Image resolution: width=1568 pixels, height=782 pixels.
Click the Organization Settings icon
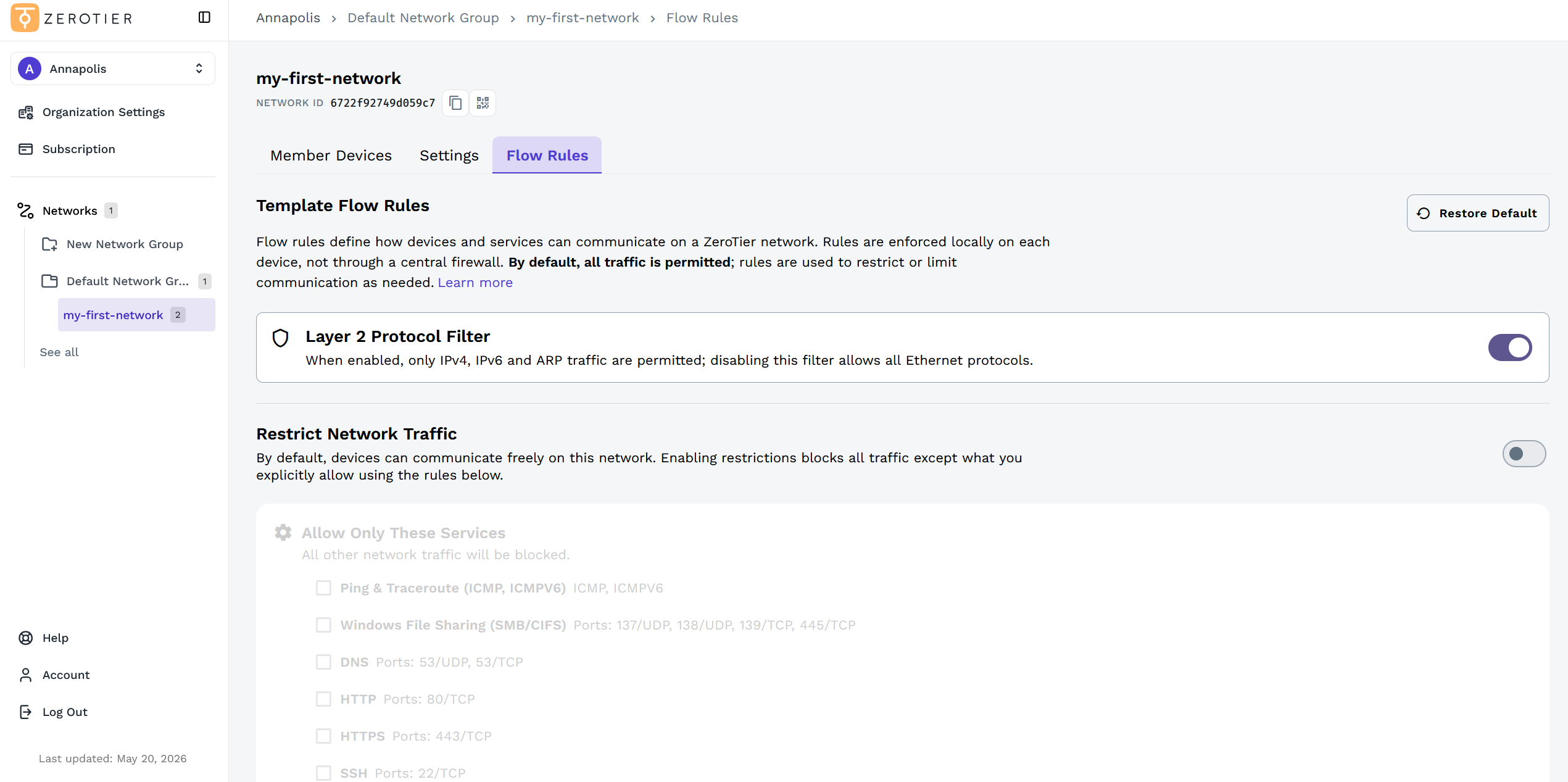coord(26,112)
